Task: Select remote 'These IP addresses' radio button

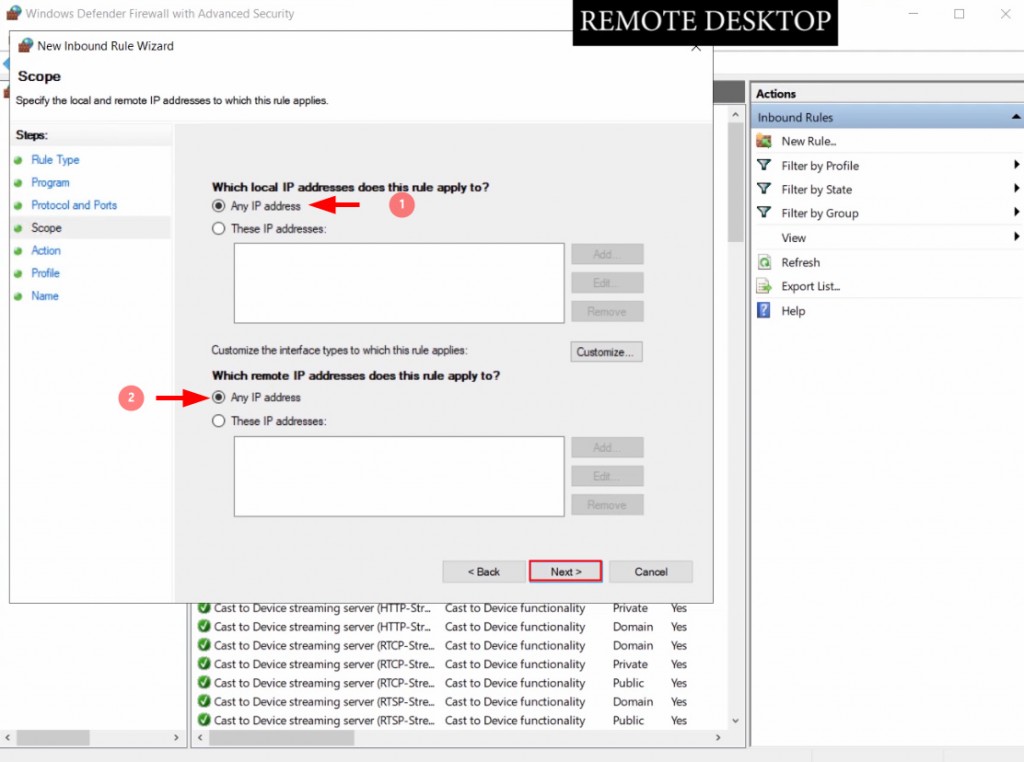Action: coord(219,421)
